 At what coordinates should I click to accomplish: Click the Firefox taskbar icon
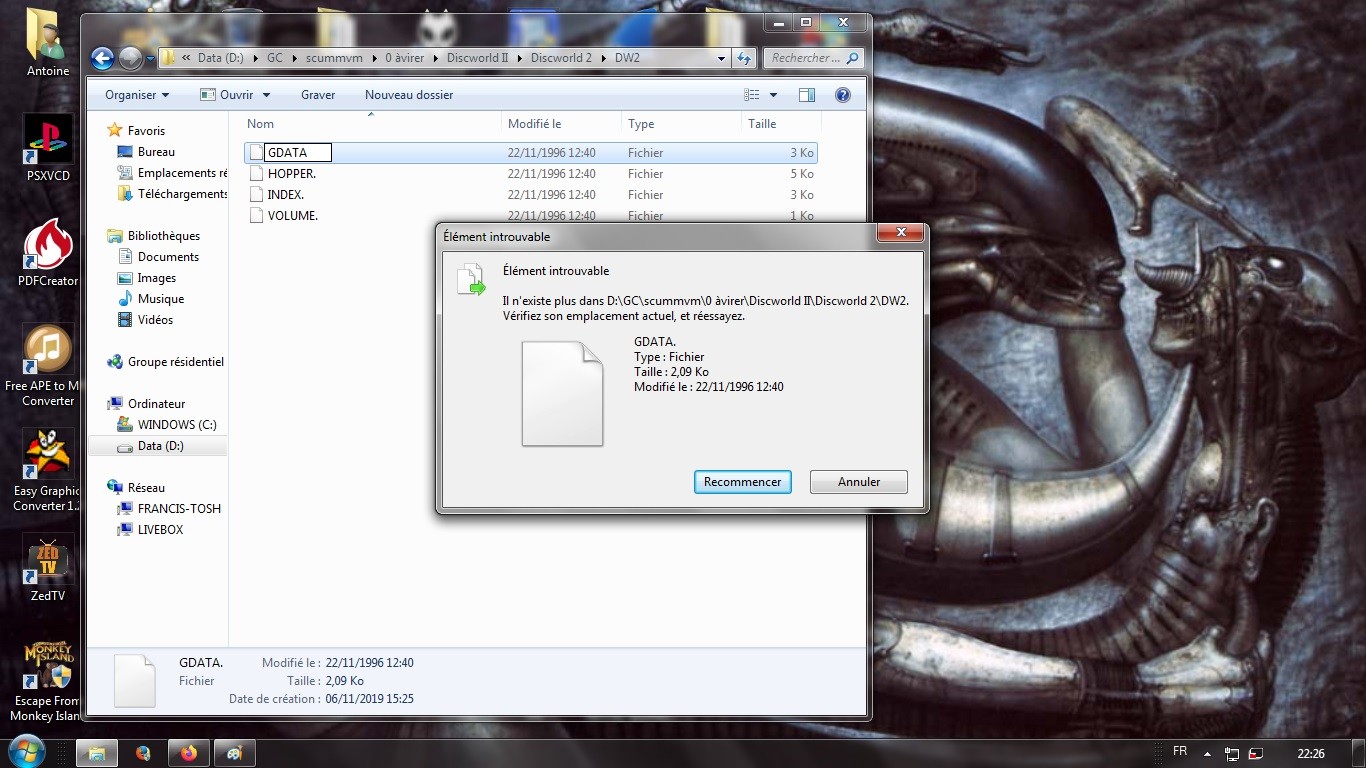coord(189,753)
